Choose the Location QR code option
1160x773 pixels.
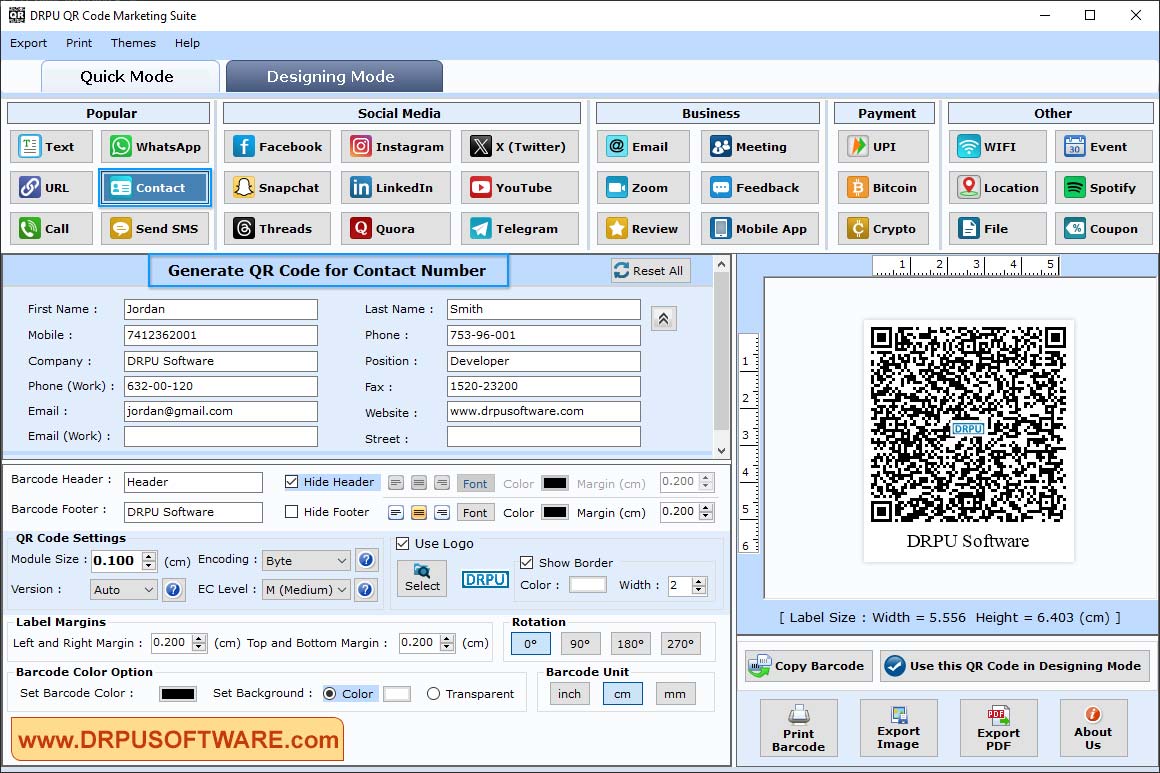click(x=998, y=188)
